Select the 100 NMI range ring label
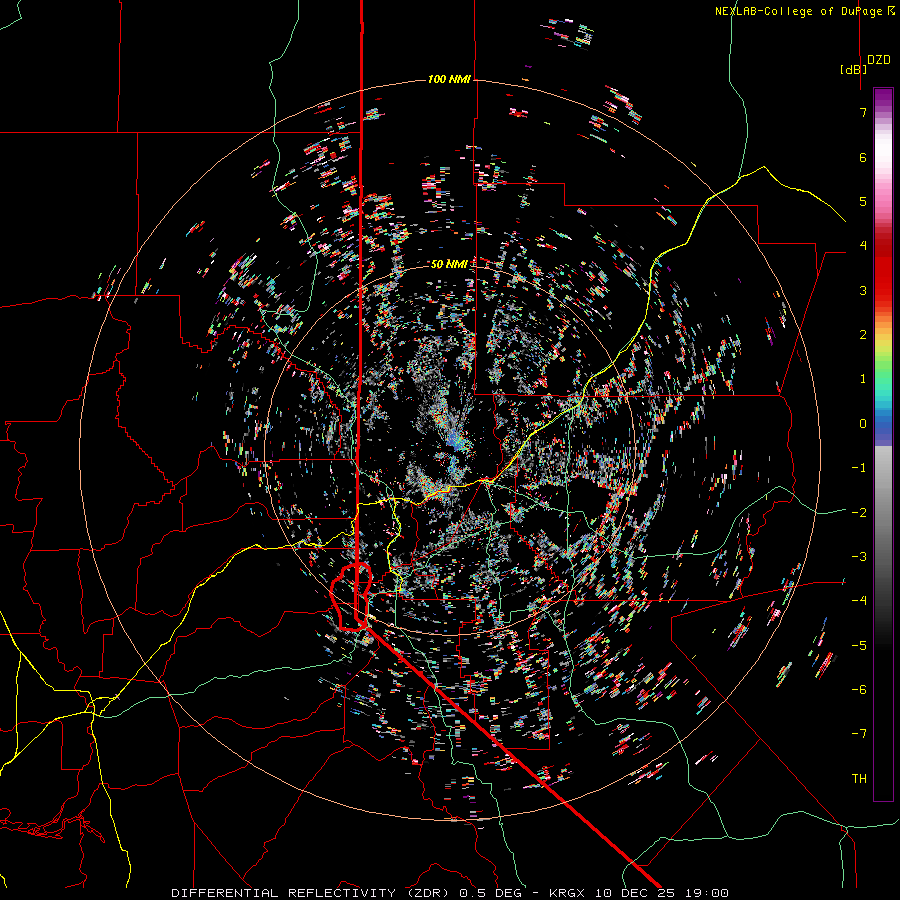 pyautogui.click(x=449, y=79)
